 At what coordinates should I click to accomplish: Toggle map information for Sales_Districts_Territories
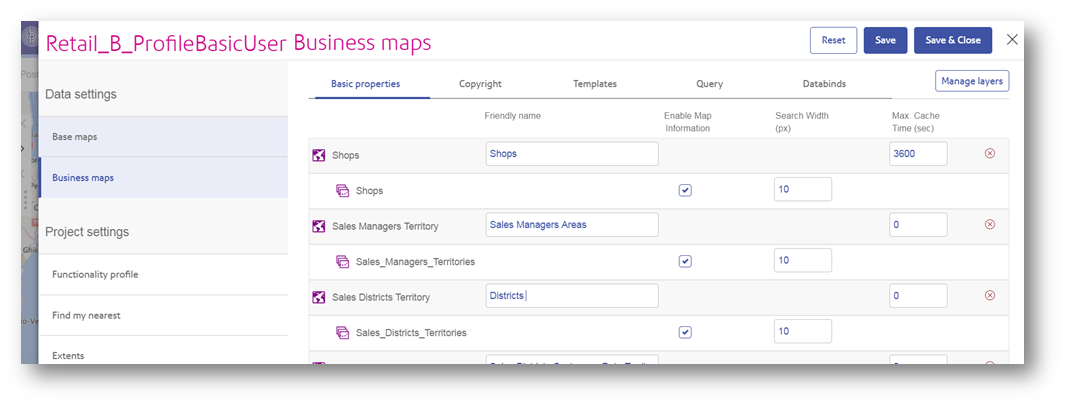(685, 332)
